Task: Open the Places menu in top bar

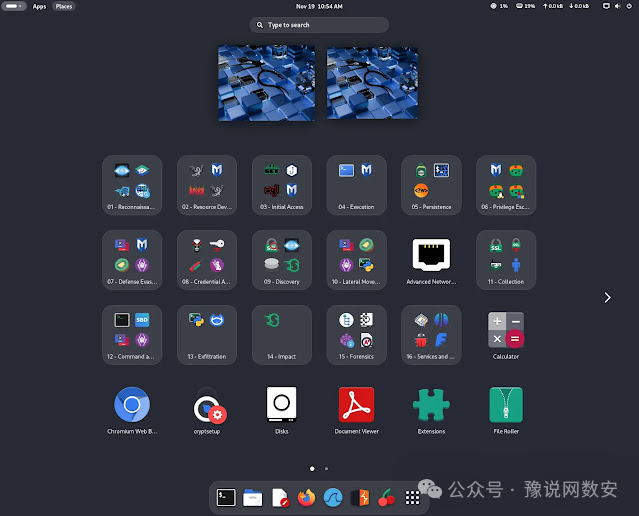Action: click(64, 6)
